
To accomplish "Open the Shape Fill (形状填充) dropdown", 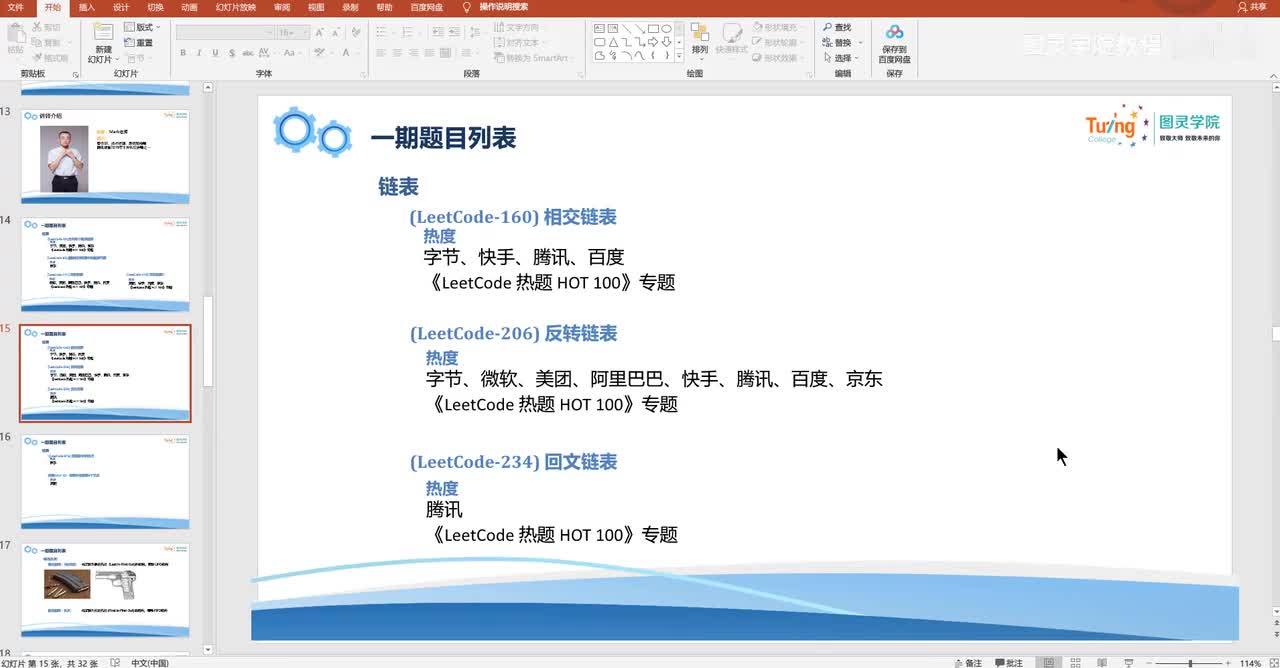I will [x=781, y=27].
